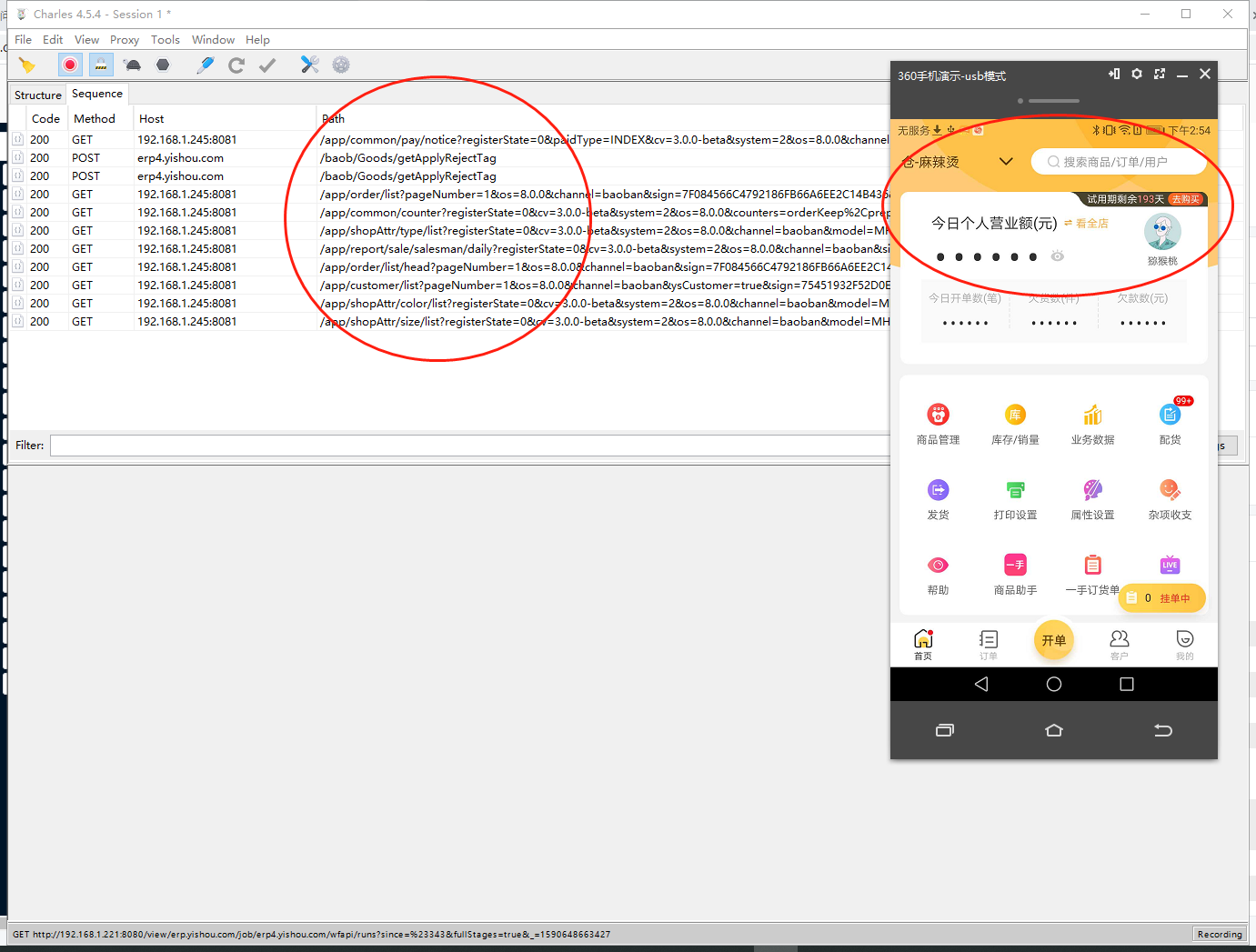Switch to 客户 tab in bottom navigation
Screen dimensions: 1256x952
coord(1120,645)
